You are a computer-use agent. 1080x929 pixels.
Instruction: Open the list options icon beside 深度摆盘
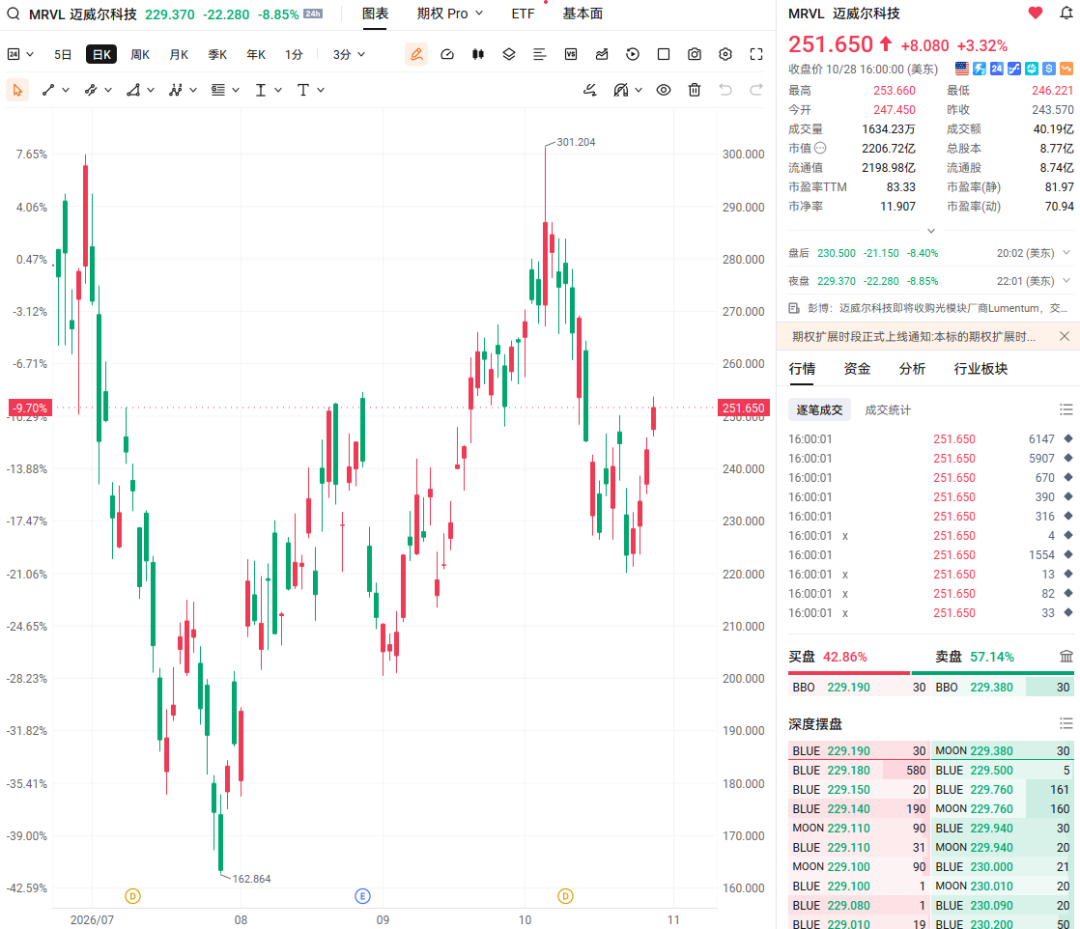pos(1066,723)
